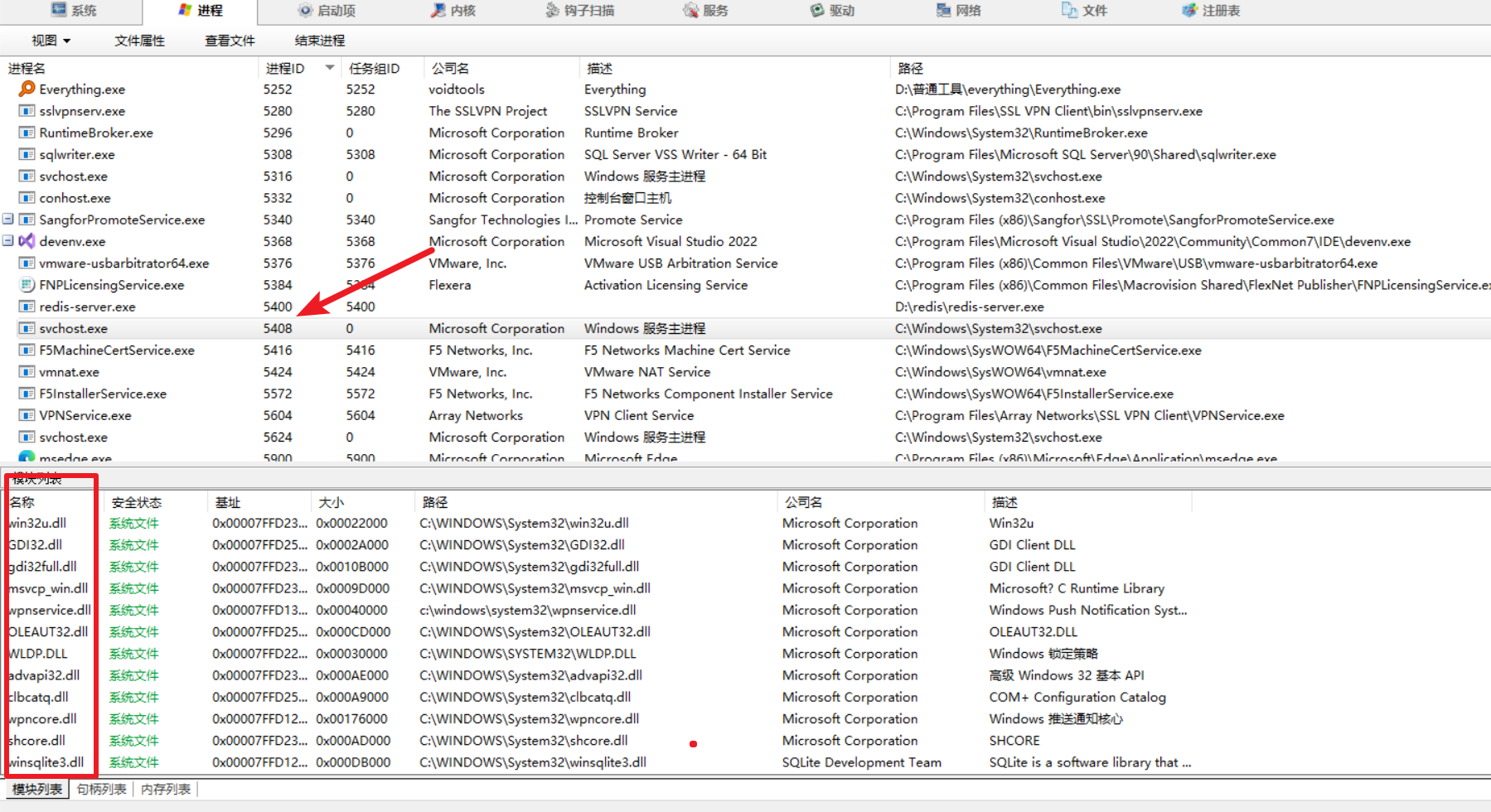Sort processes by 进程ID column header

pos(298,68)
